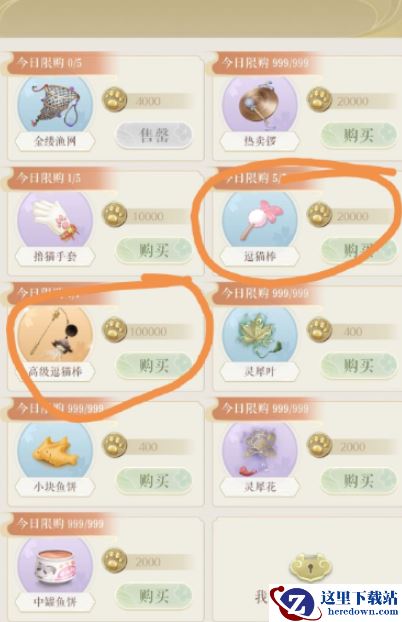This screenshot has height=622, width=402.
Task: Buy 小块鱼饼 with 购买 button
Action: point(154,480)
